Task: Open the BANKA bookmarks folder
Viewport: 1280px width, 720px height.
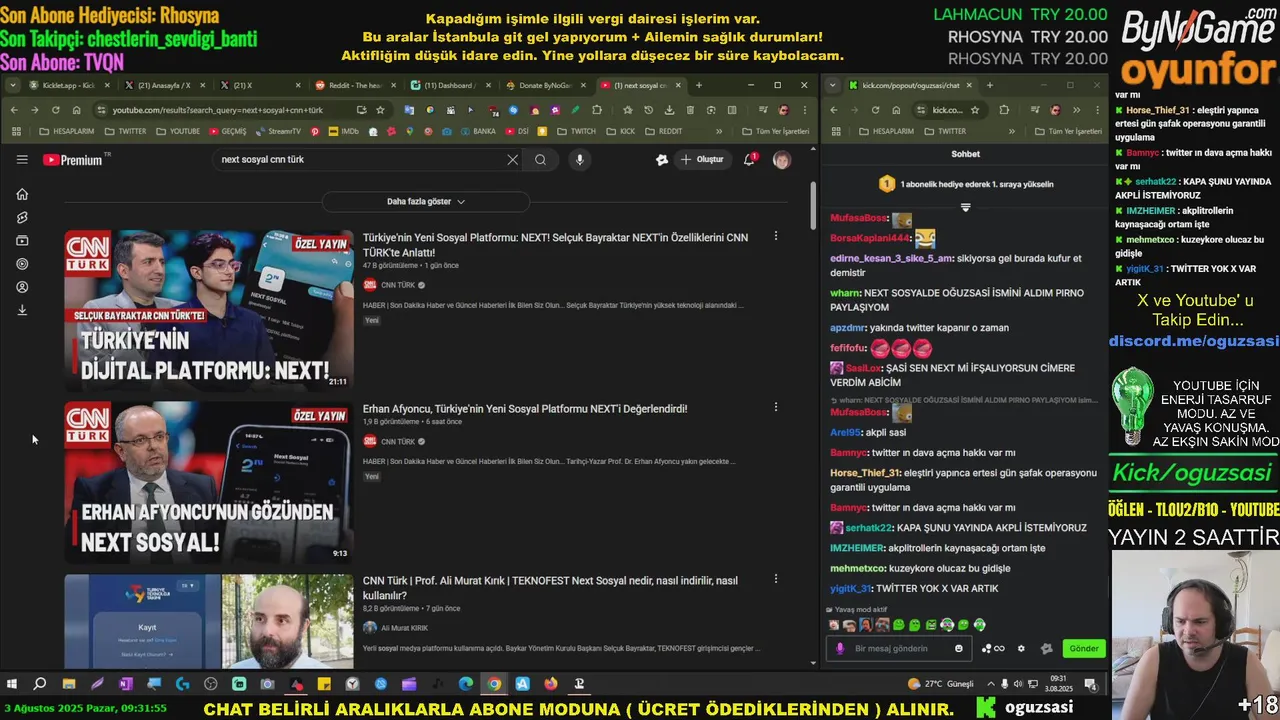Action: point(477,131)
